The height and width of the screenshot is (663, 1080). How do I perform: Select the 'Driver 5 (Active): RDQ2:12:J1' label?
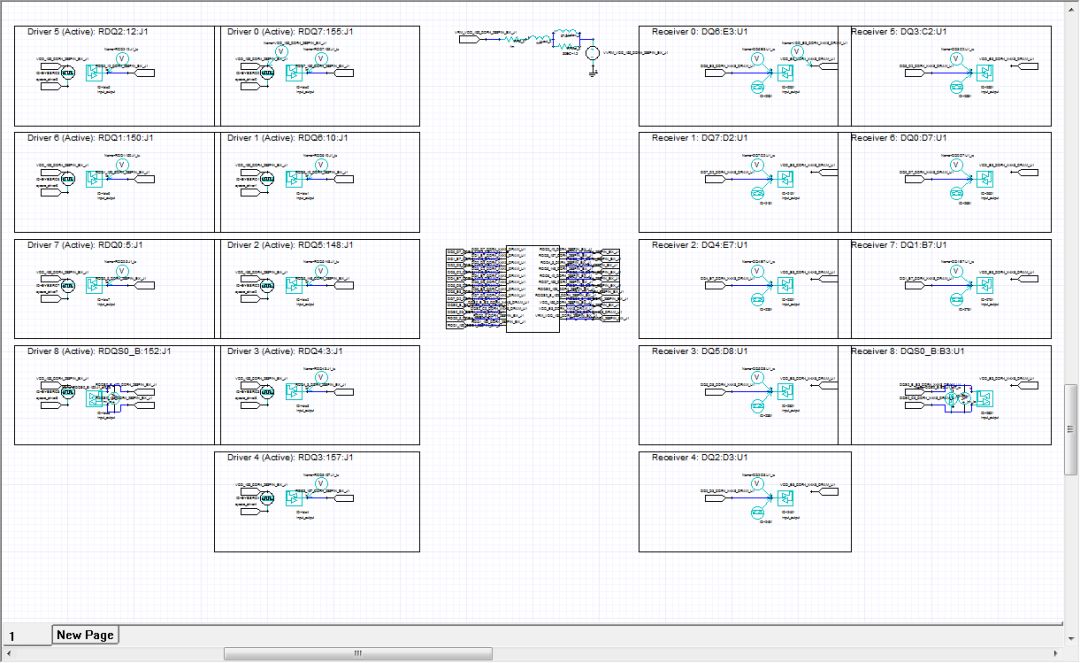pos(87,32)
